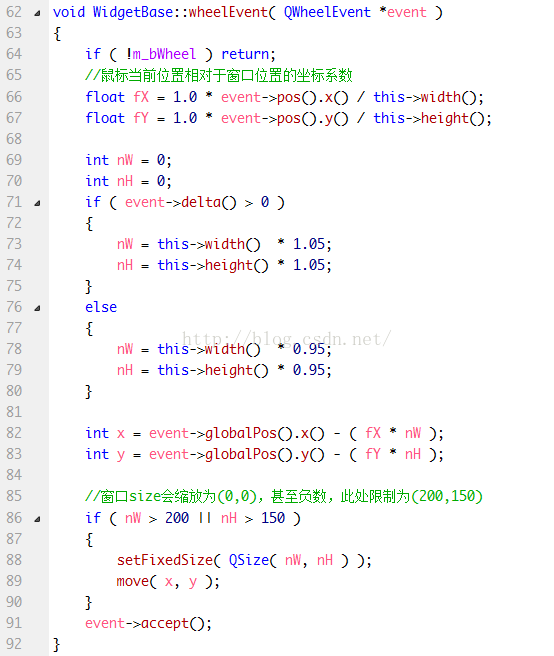The width and height of the screenshot is (554, 656).
Task: Click globalPos().x() on line 82
Action: tap(264, 433)
